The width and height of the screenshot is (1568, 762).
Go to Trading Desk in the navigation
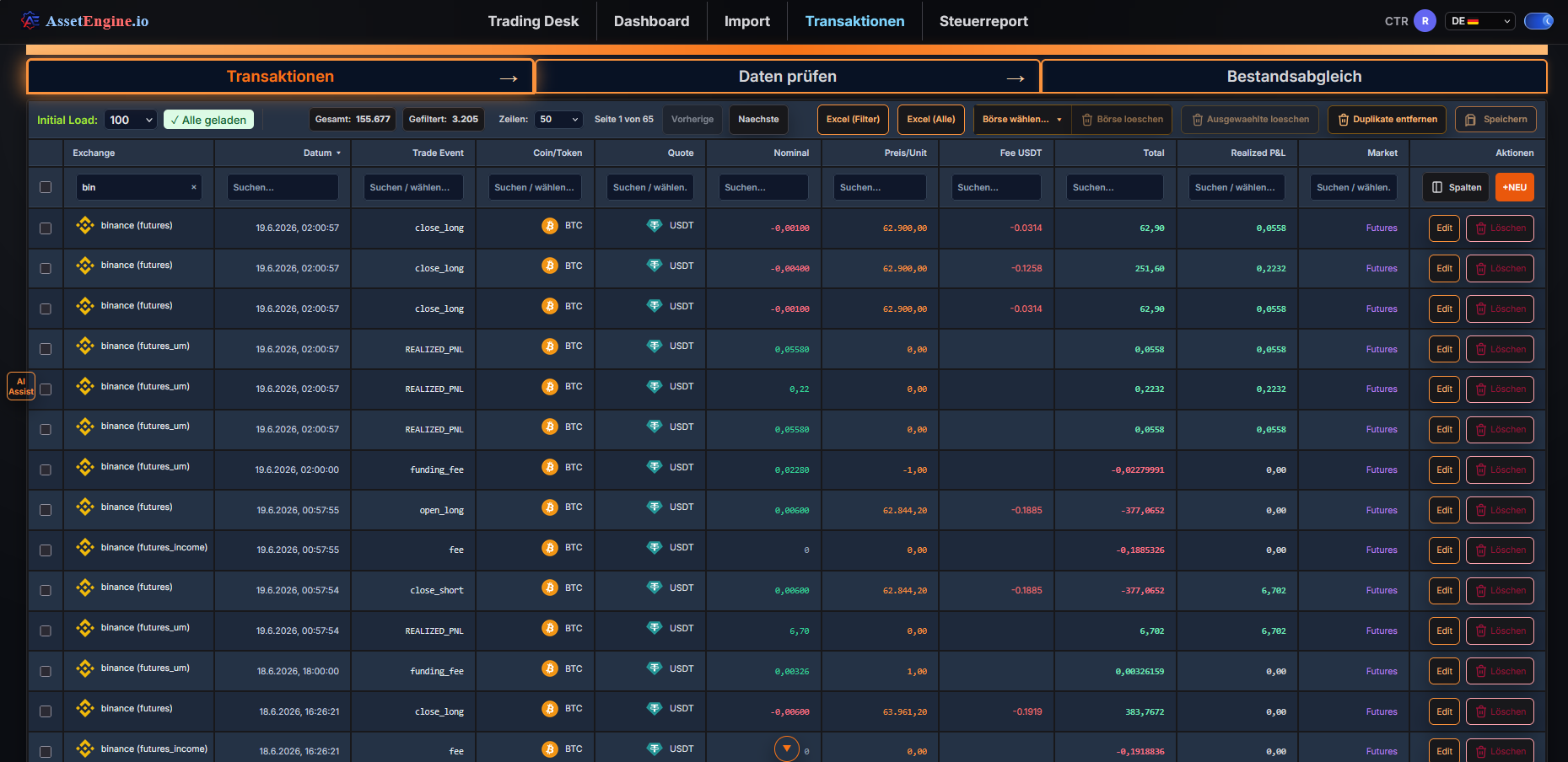533,21
